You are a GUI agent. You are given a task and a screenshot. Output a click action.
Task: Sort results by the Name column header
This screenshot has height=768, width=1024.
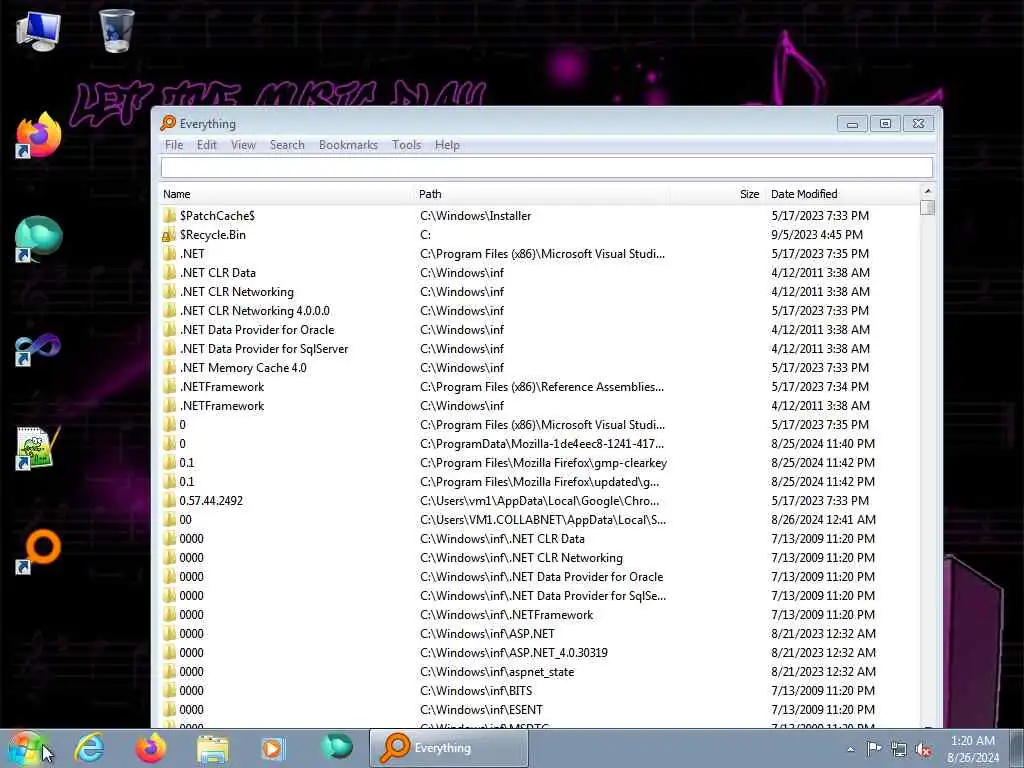[287, 194]
